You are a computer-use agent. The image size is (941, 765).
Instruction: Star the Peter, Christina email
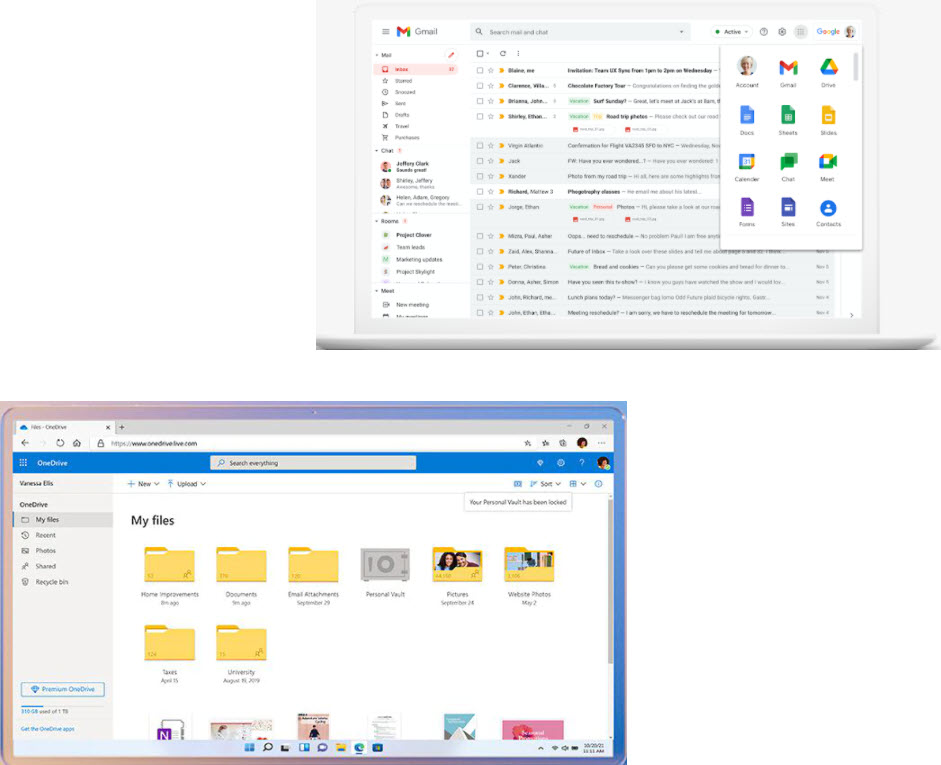(491, 266)
